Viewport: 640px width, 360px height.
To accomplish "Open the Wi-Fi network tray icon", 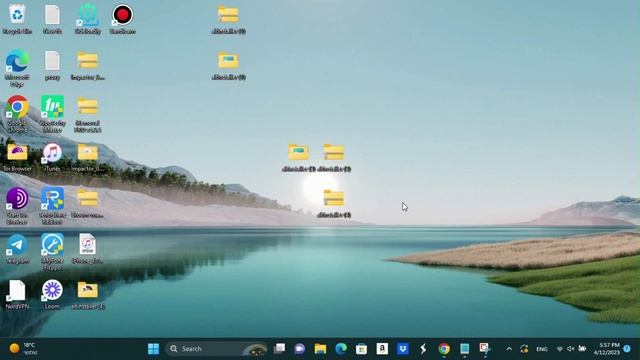I will click(560, 349).
